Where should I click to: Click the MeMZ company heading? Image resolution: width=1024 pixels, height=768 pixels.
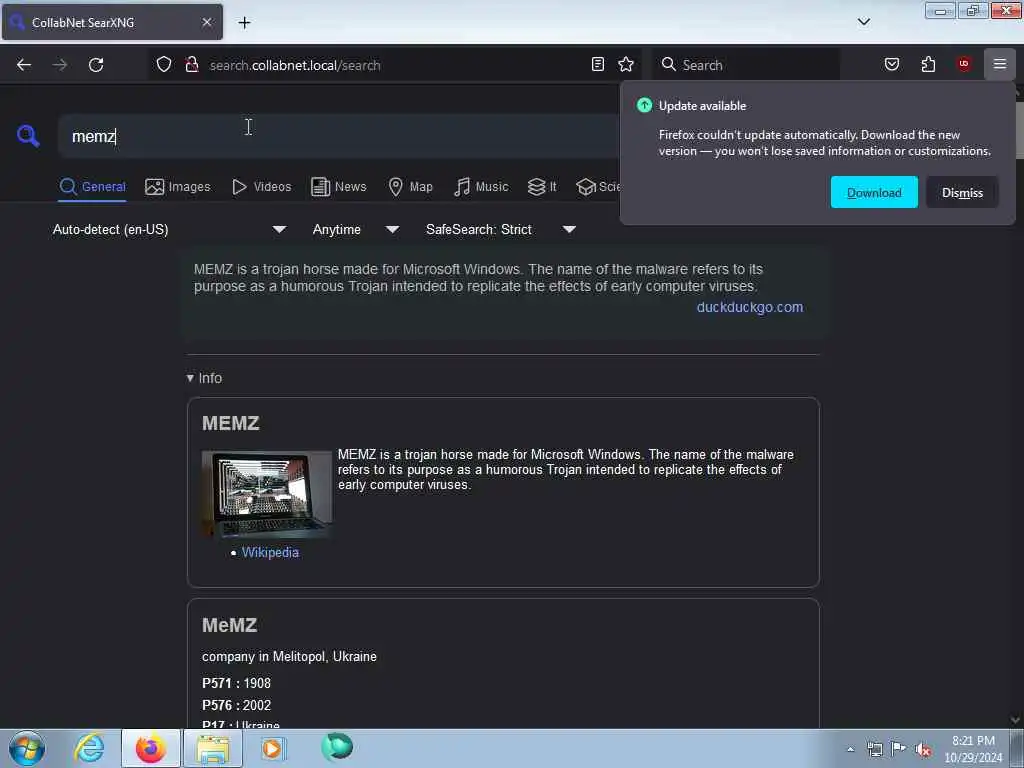click(x=229, y=625)
